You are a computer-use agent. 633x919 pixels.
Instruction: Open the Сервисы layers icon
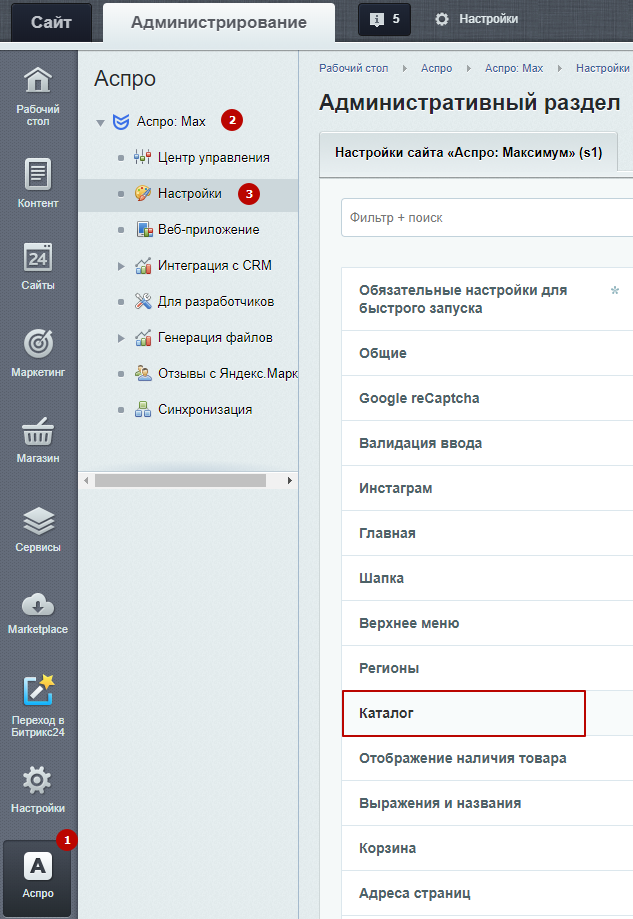point(38,520)
